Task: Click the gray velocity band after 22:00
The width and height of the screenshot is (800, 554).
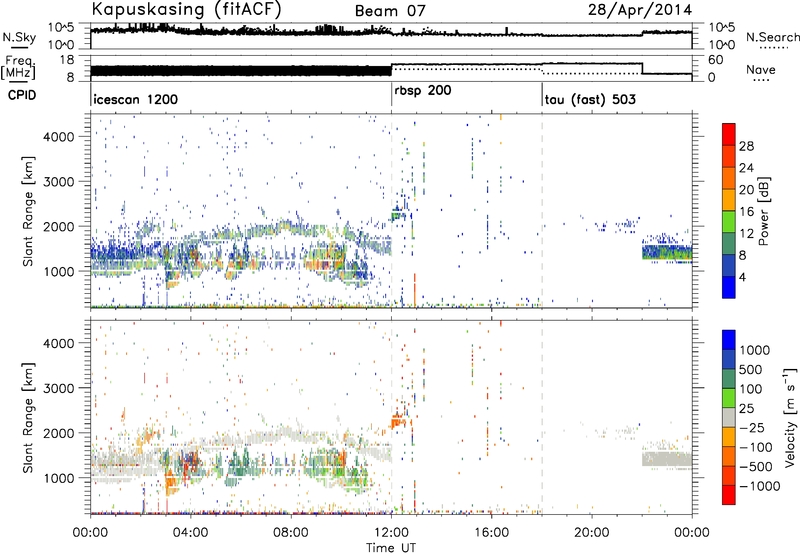Action: tap(667, 459)
